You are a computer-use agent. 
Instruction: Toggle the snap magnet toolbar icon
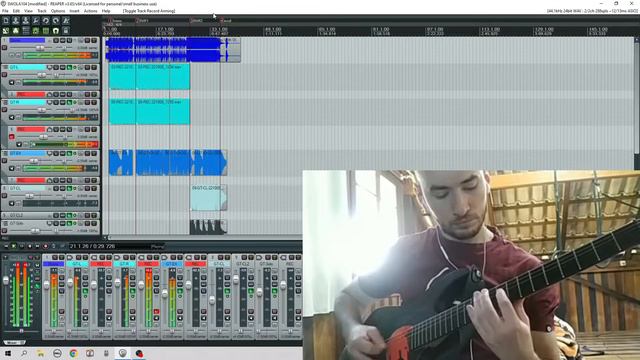point(56,31)
